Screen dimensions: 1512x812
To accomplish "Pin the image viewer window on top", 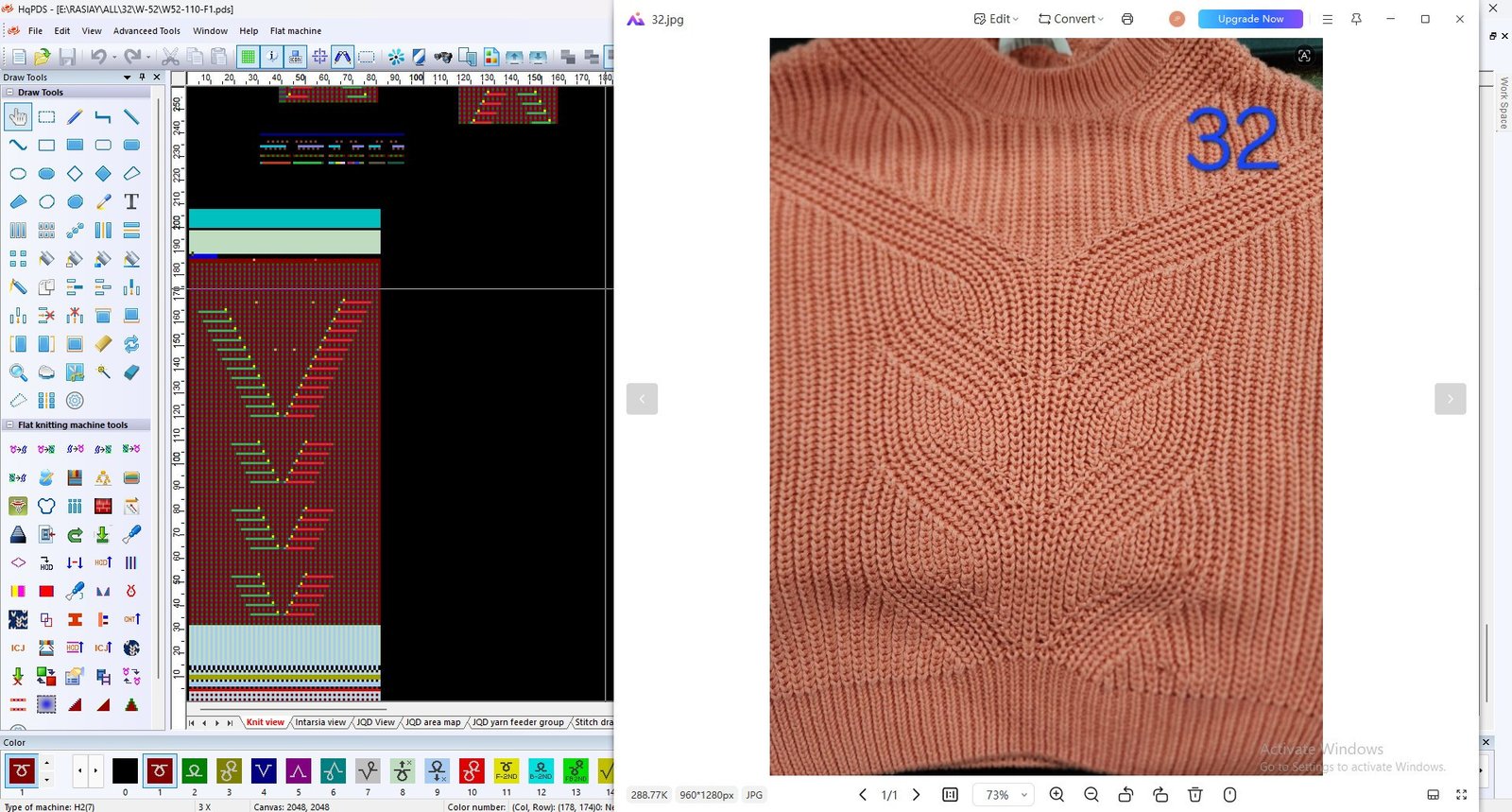I will (1356, 19).
